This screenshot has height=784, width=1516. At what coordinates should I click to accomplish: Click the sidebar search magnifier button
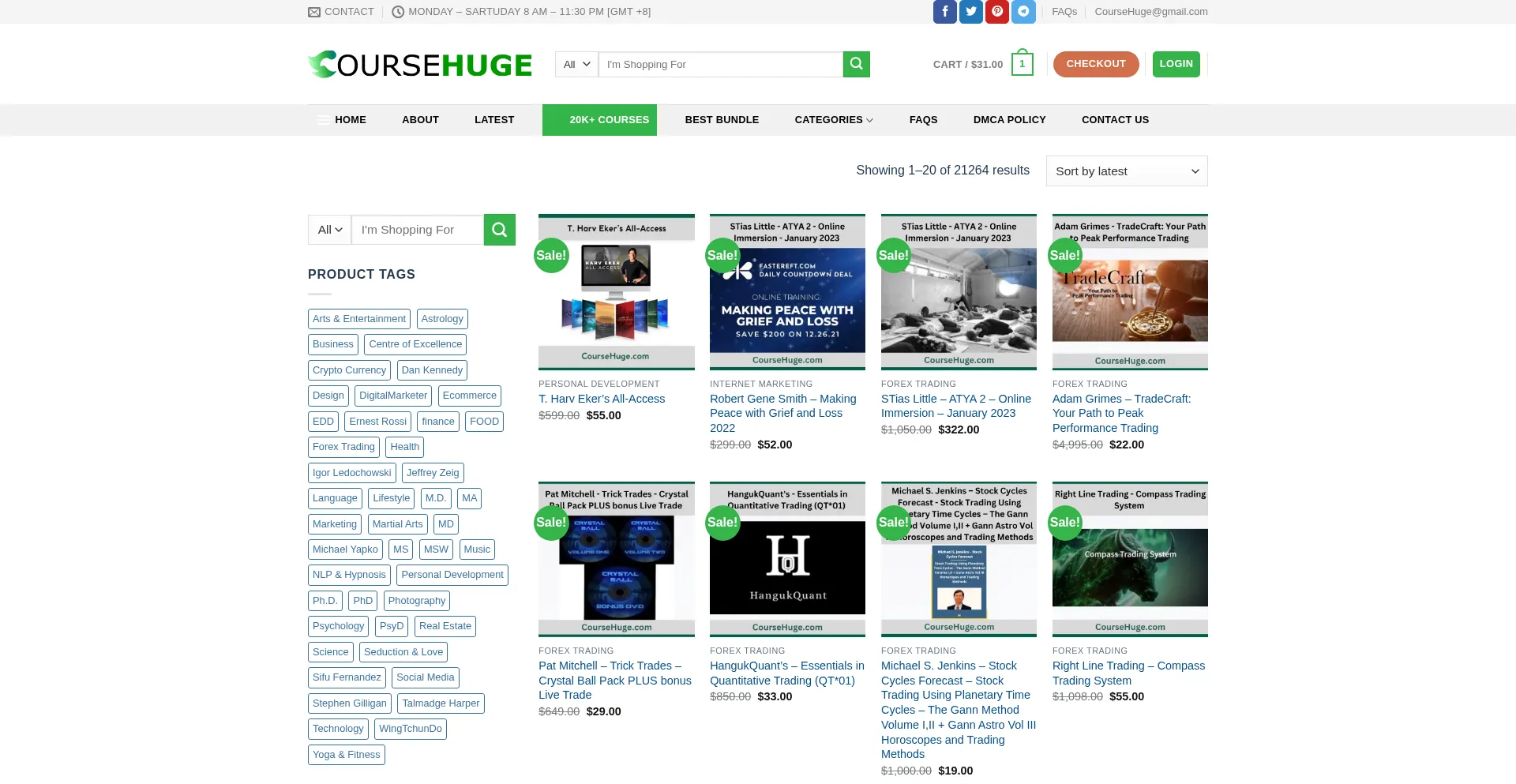pyautogui.click(x=499, y=230)
